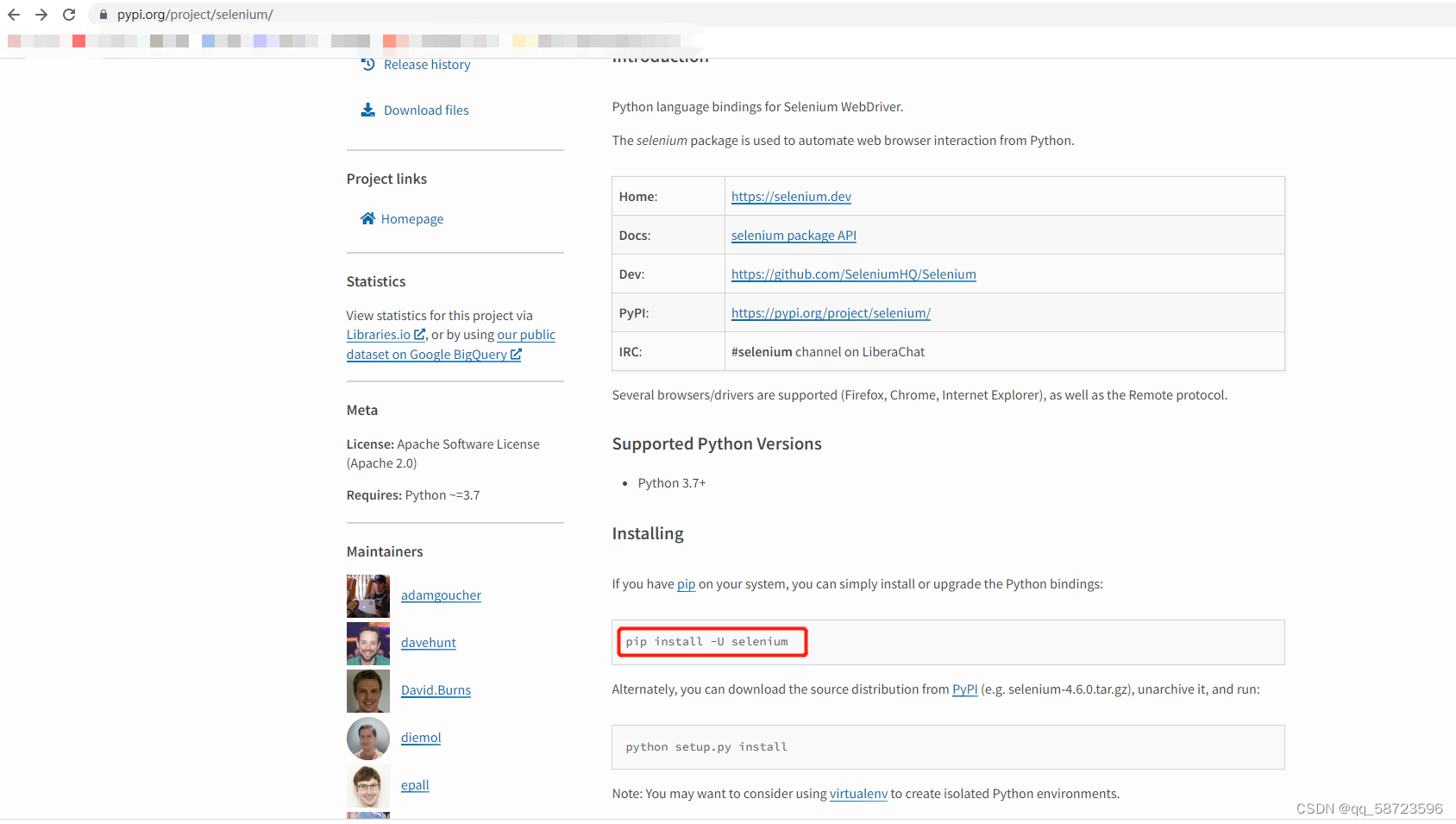Select the Homepage house icon

click(368, 218)
